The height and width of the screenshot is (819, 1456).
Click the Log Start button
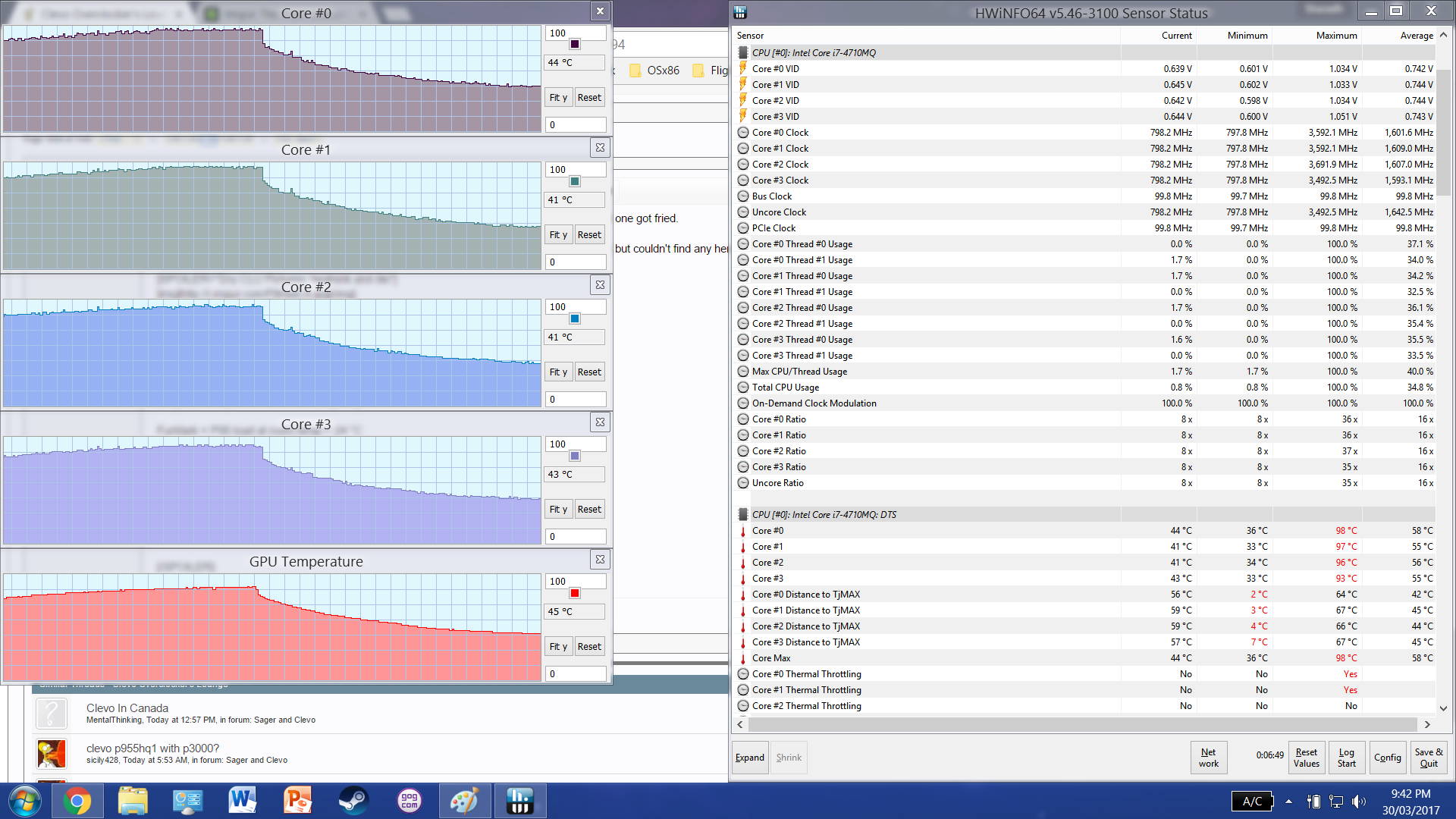click(x=1346, y=758)
